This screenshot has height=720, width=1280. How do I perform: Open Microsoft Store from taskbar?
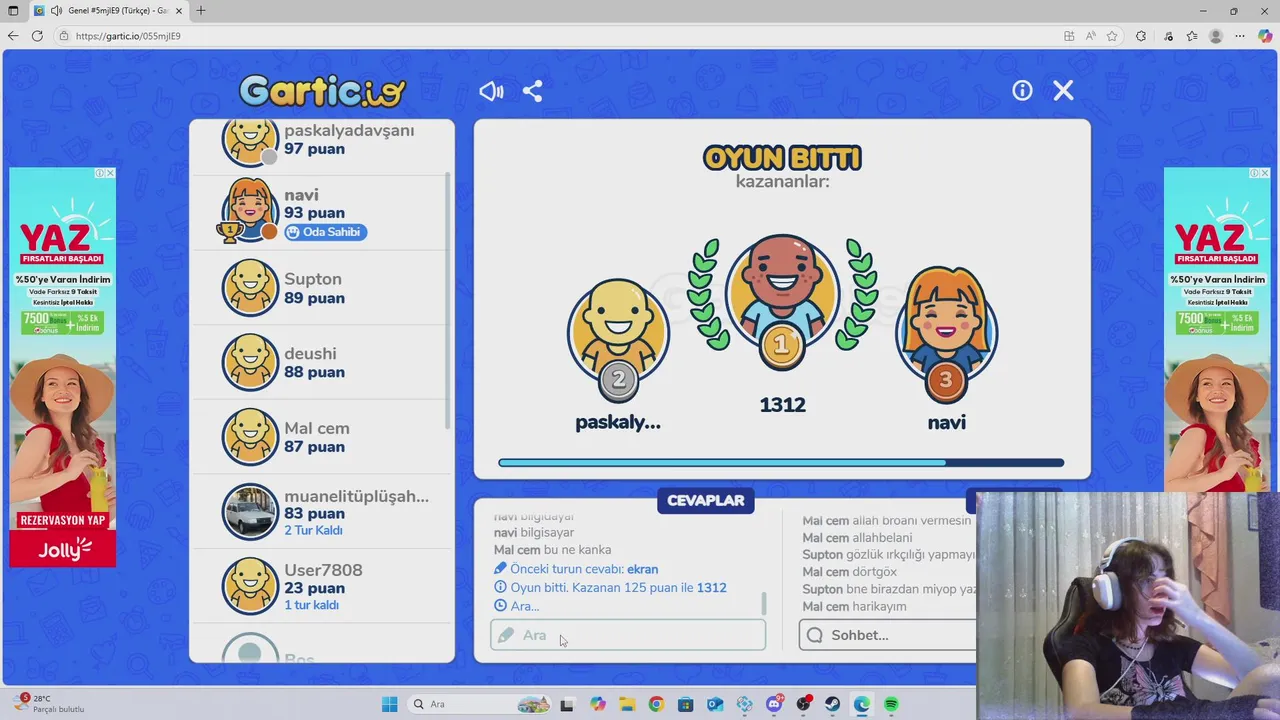tap(686, 704)
